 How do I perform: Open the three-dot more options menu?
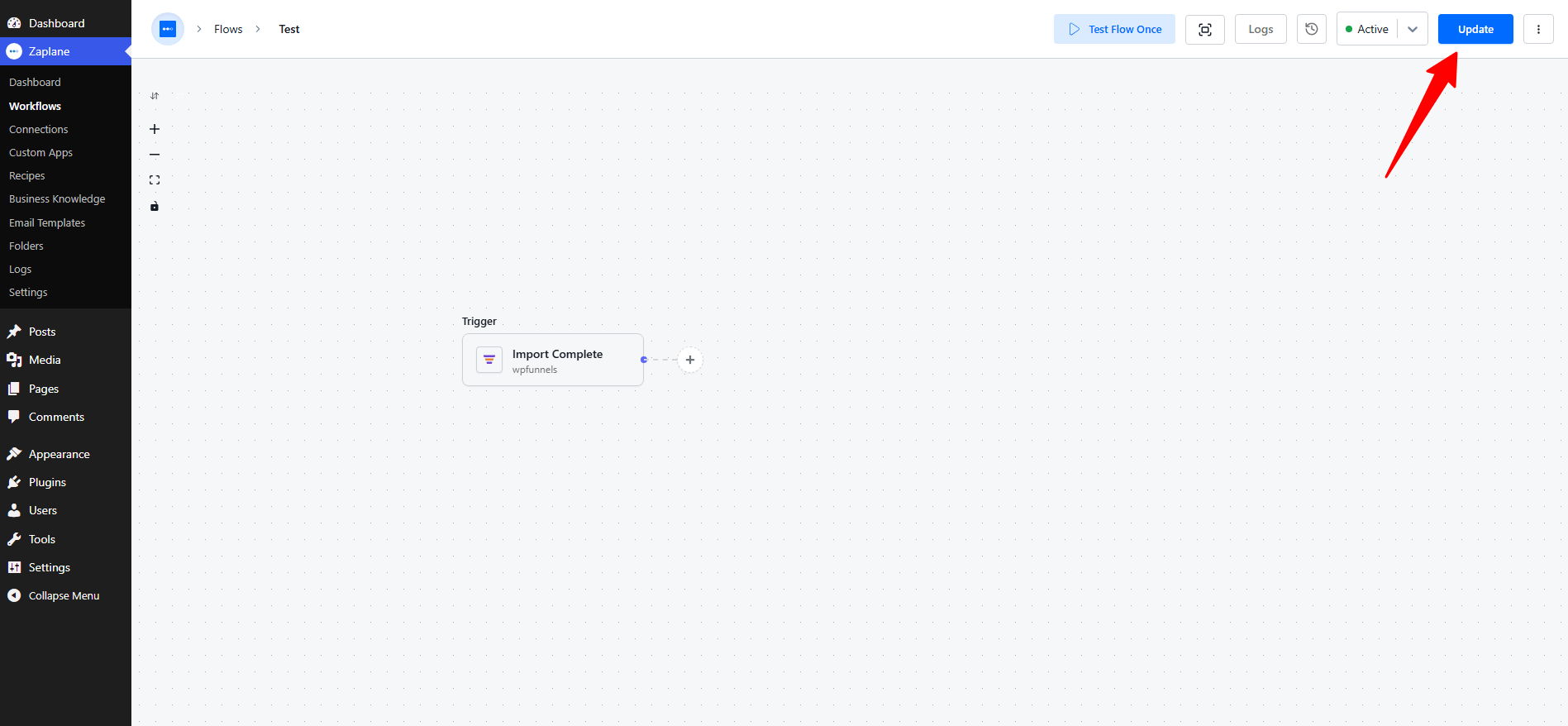[x=1538, y=29]
